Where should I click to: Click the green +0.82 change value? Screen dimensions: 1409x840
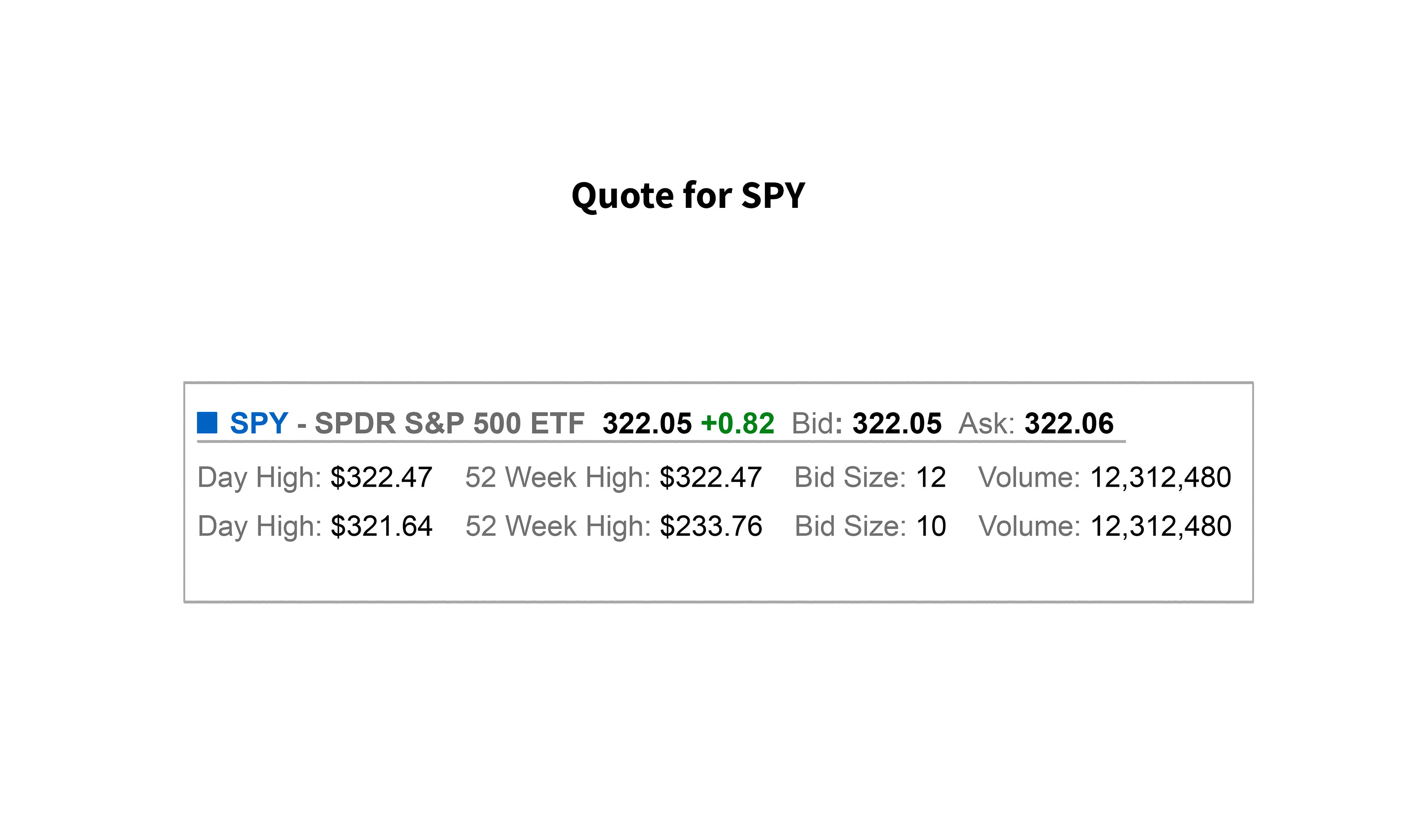[x=738, y=424]
